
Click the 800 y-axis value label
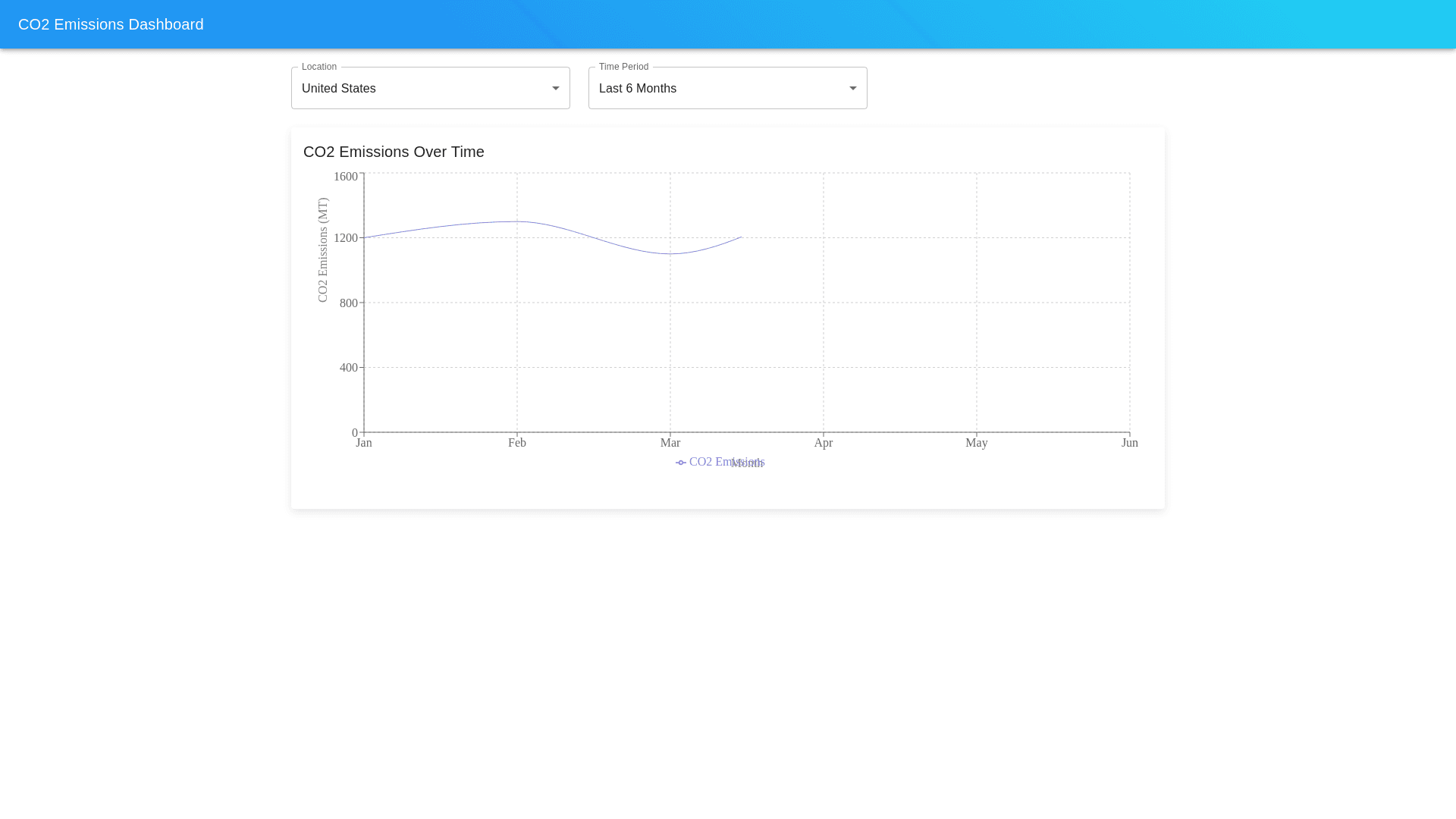pos(348,303)
